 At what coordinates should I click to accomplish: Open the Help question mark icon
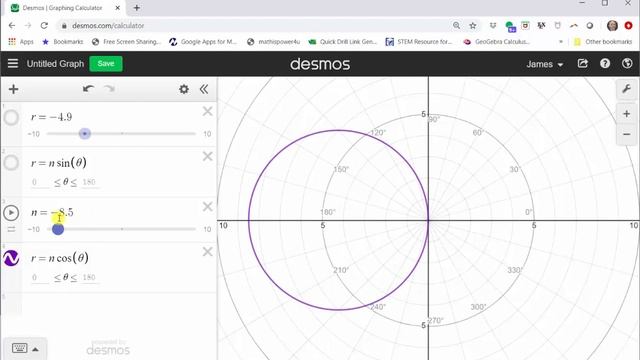[x=605, y=64]
